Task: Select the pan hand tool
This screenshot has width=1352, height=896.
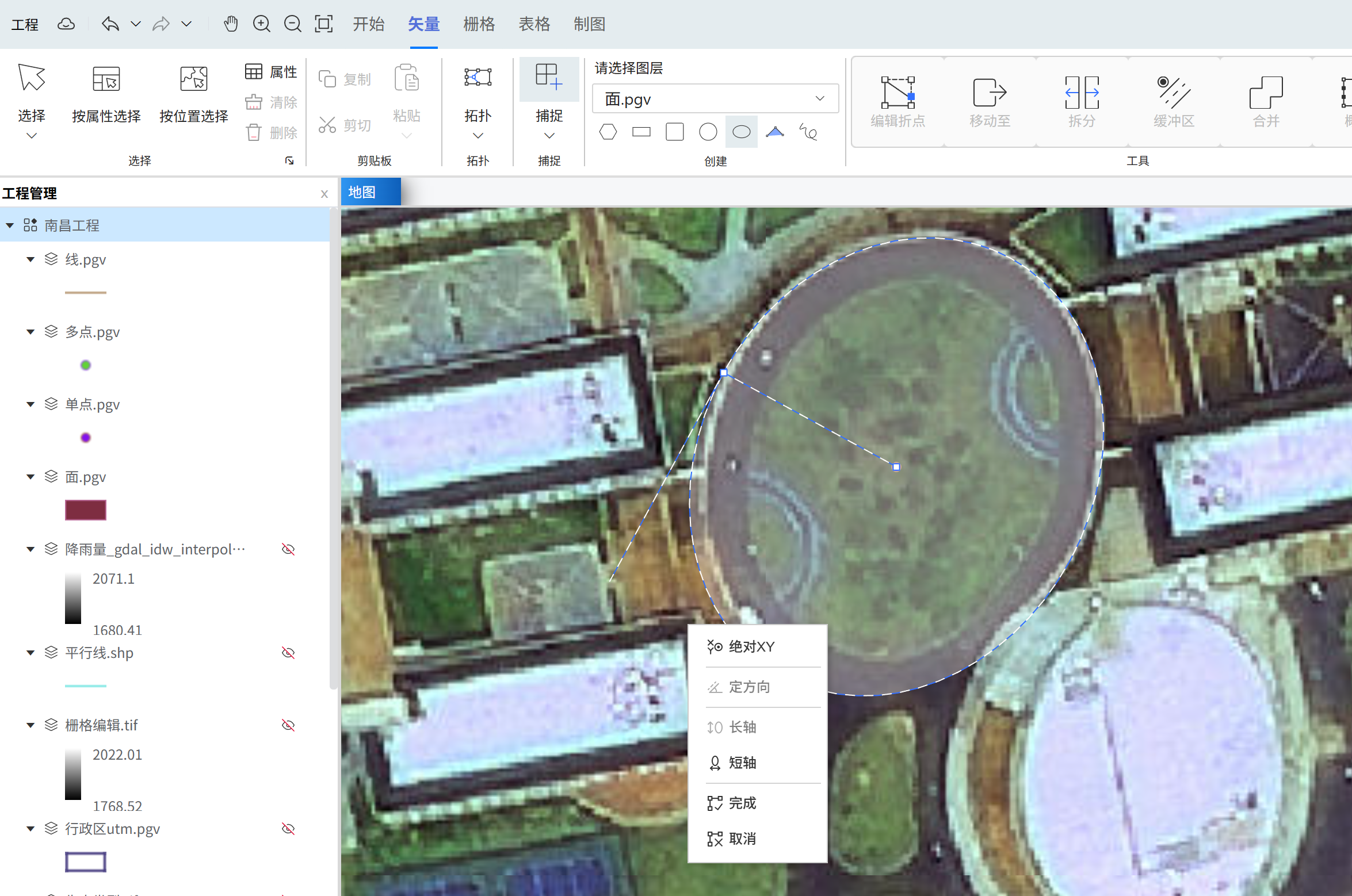Action: click(231, 24)
